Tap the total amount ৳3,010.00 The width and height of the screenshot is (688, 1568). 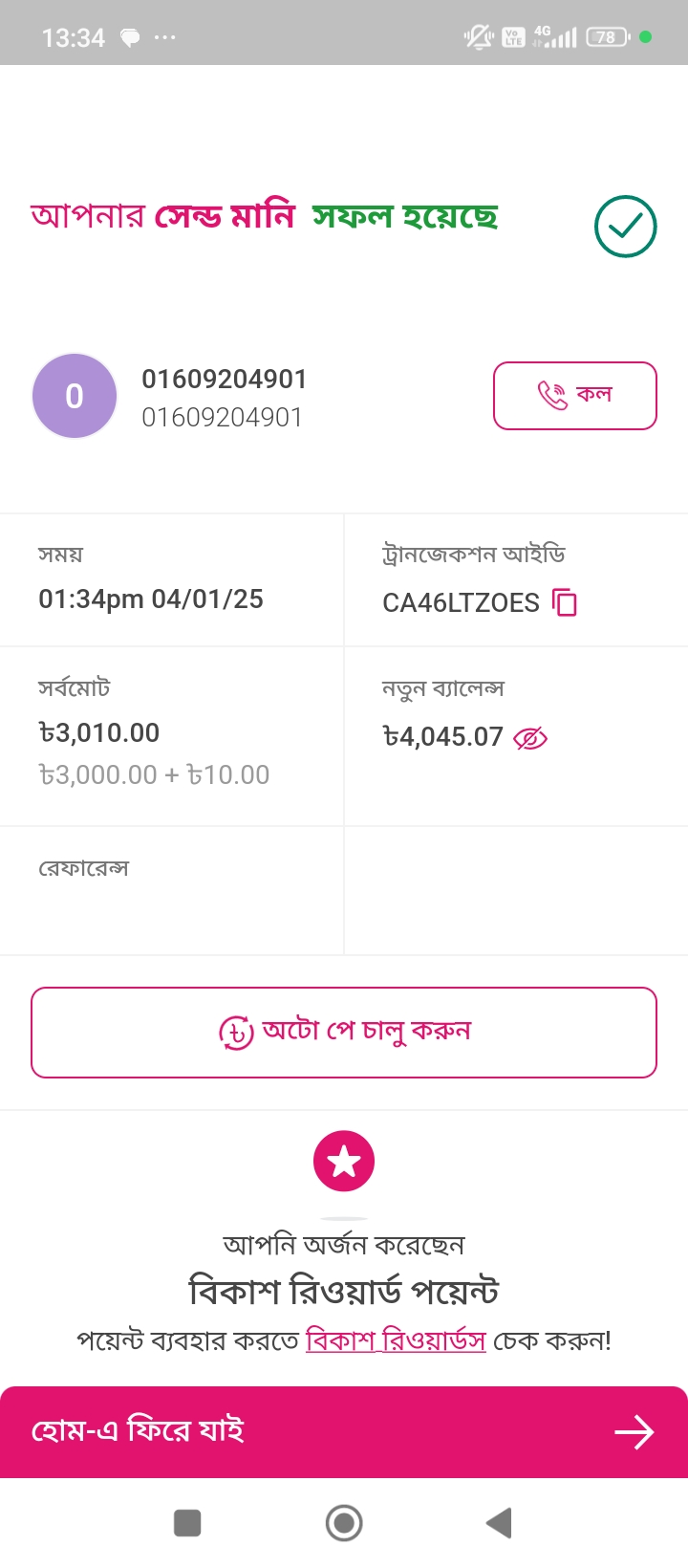(x=99, y=733)
